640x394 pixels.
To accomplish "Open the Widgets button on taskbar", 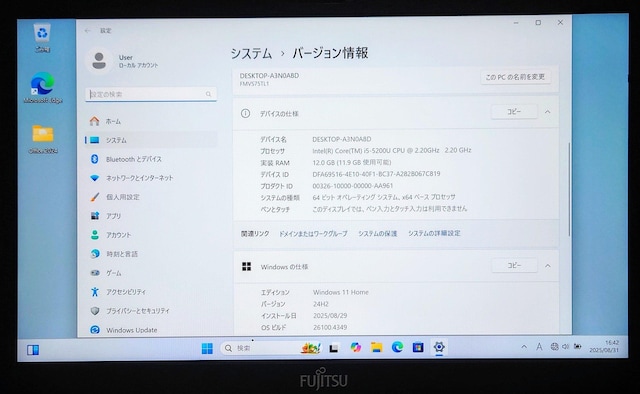I will coord(33,350).
